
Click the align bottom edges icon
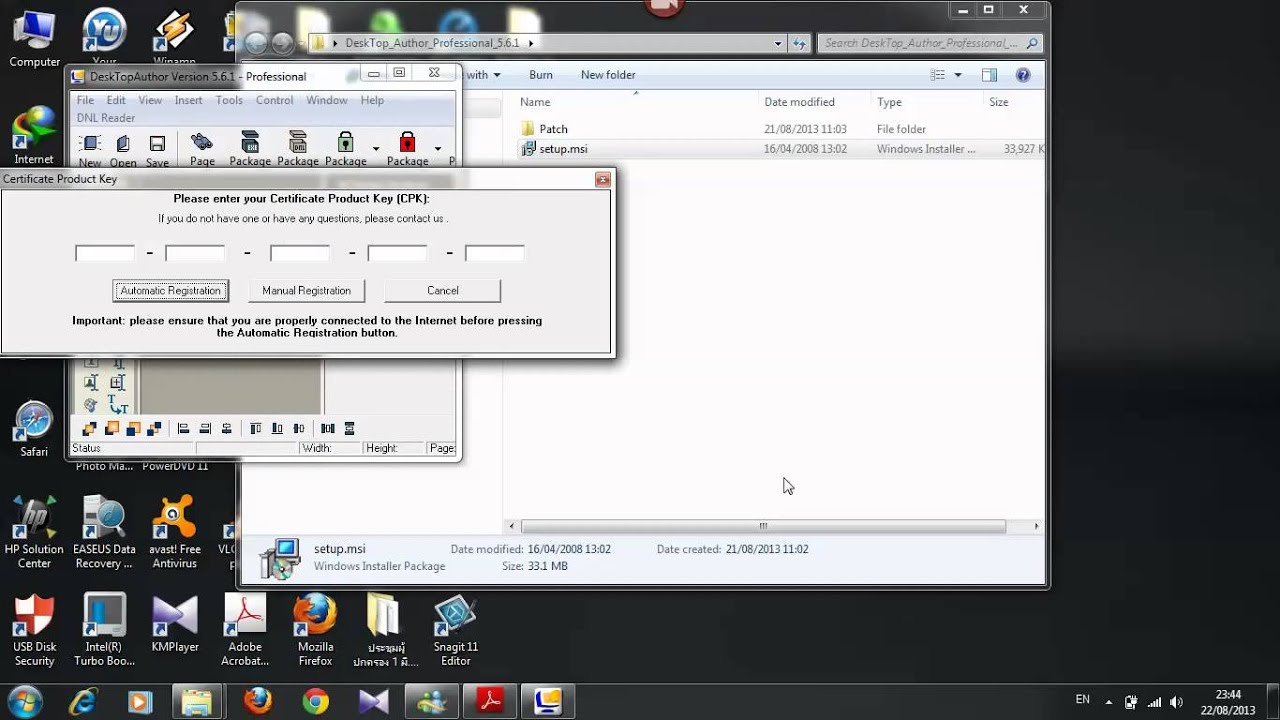[277, 428]
